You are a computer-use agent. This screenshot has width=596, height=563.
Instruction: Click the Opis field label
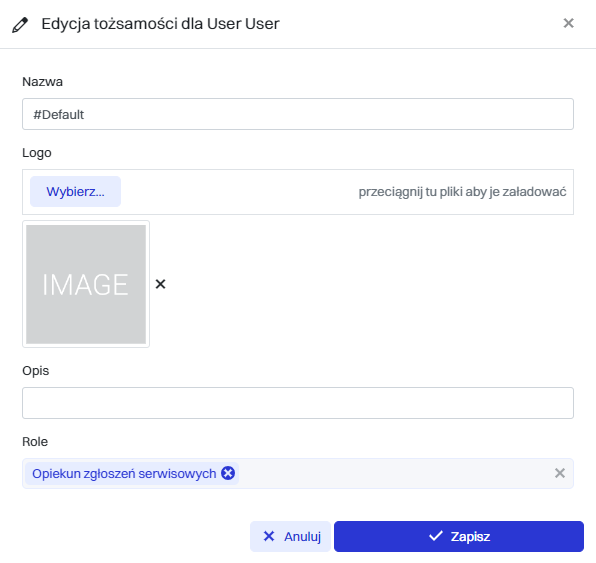coord(36,371)
